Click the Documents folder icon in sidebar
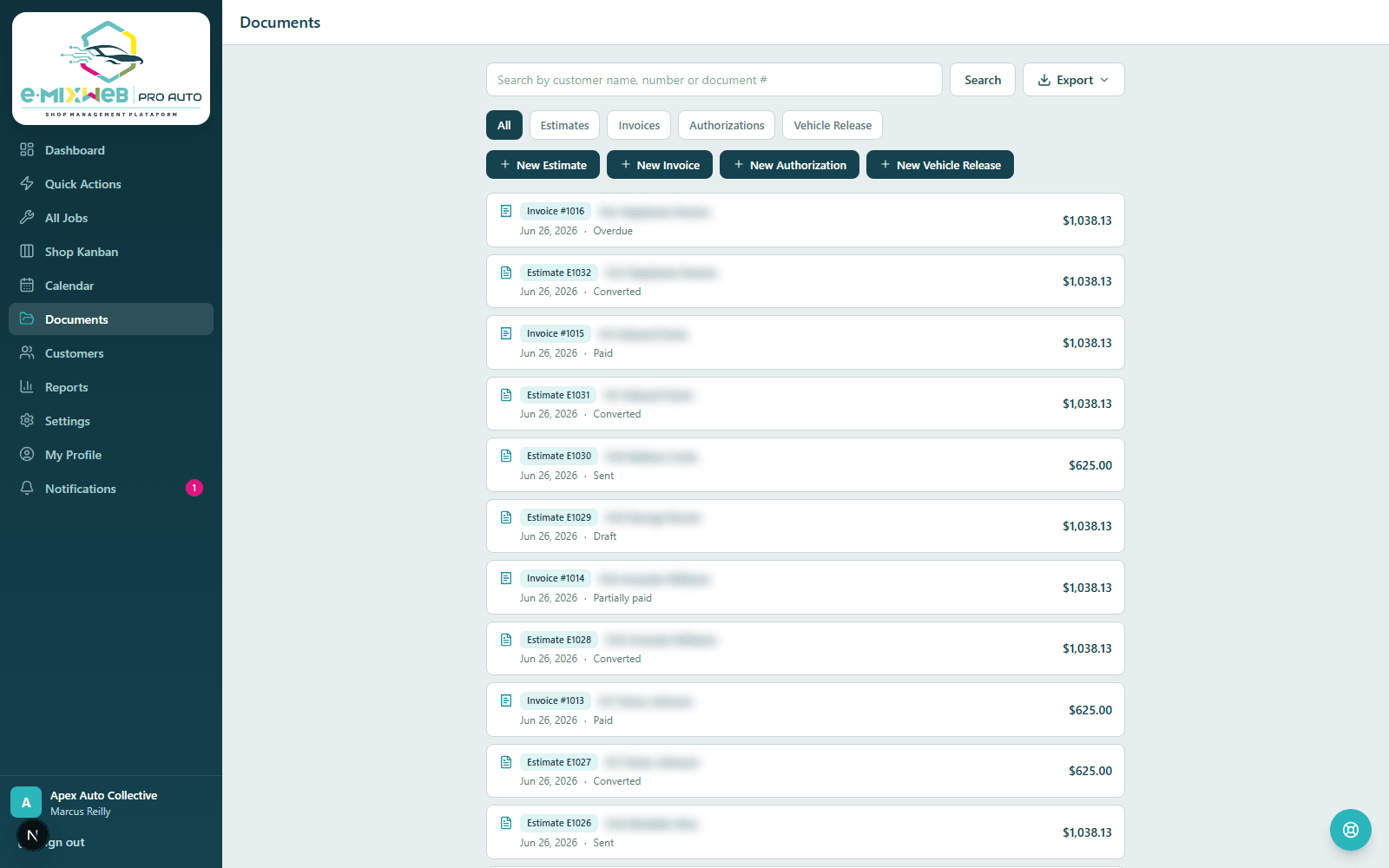 (27, 319)
